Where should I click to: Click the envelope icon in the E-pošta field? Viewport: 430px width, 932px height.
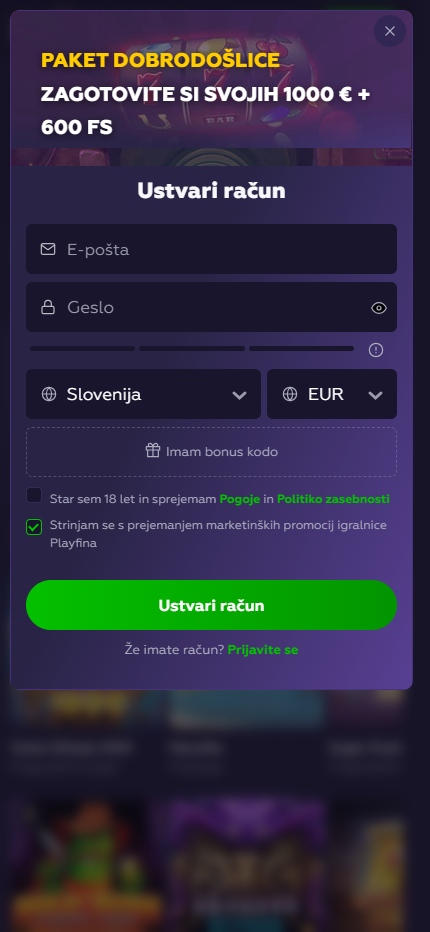pyautogui.click(x=48, y=249)
